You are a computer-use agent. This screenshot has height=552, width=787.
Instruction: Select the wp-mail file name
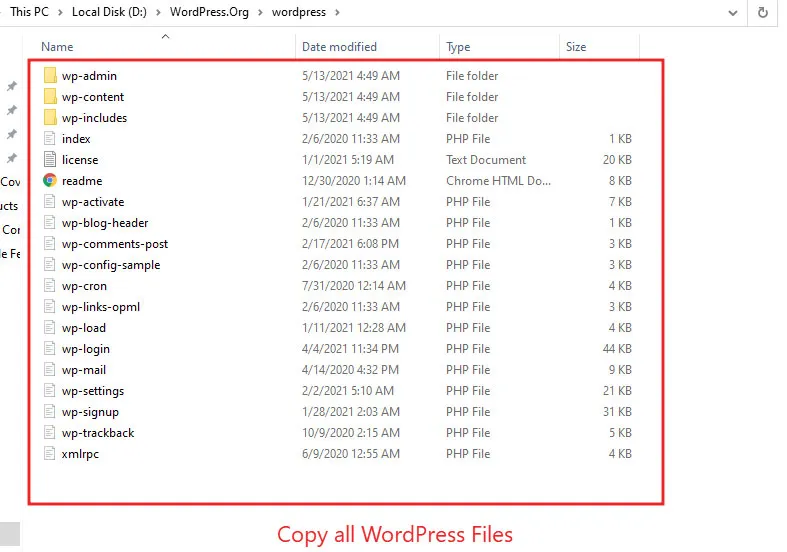click(x=84, y=370)
